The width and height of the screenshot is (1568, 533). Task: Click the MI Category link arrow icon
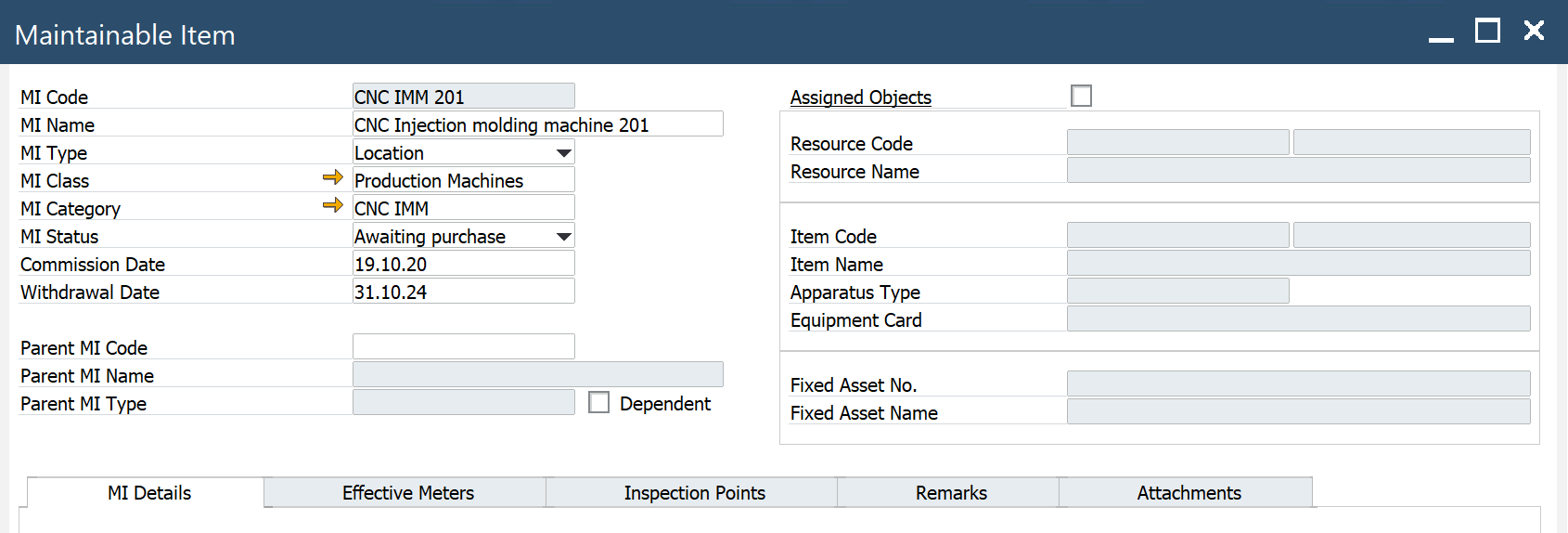tap(332, 205)
